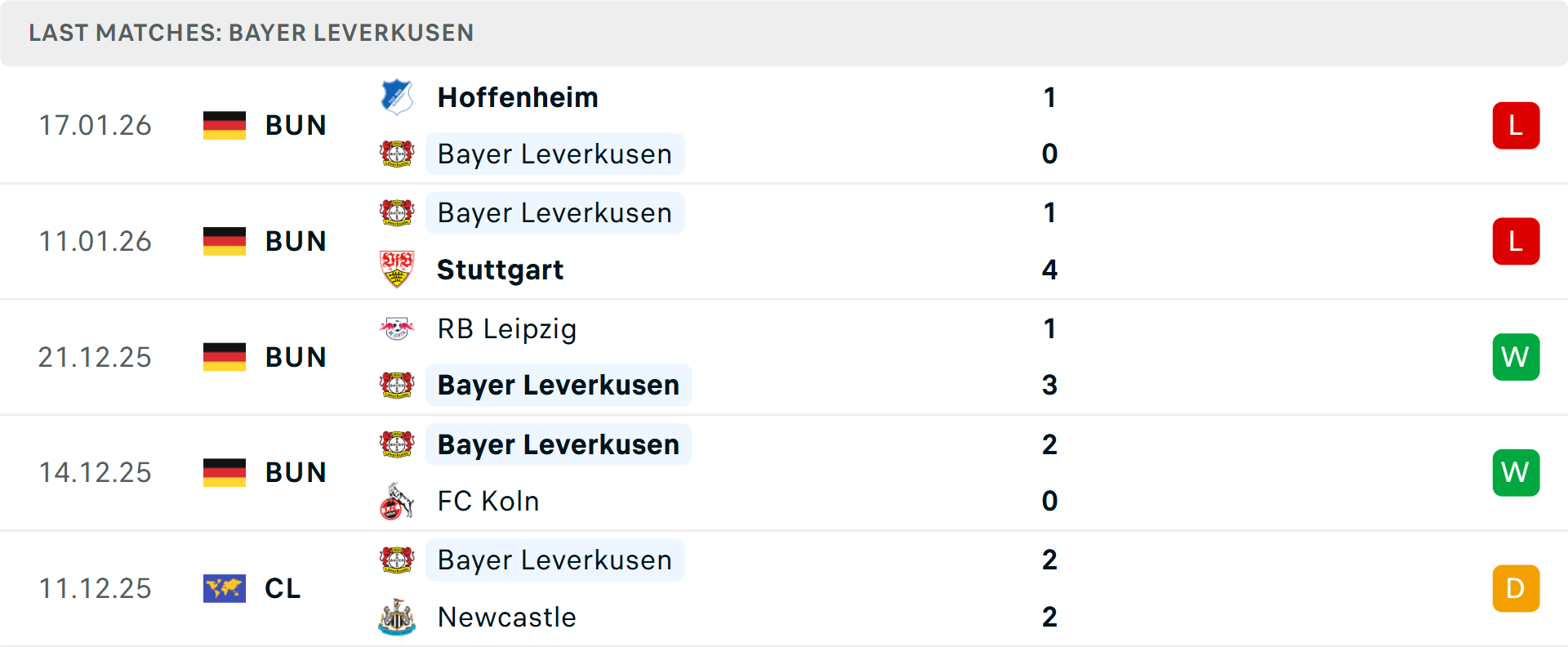Image resolution: width=1568 pixels, height=647 pixels.
Task: Open the Newcastle team link
Action: coord(506,617)
